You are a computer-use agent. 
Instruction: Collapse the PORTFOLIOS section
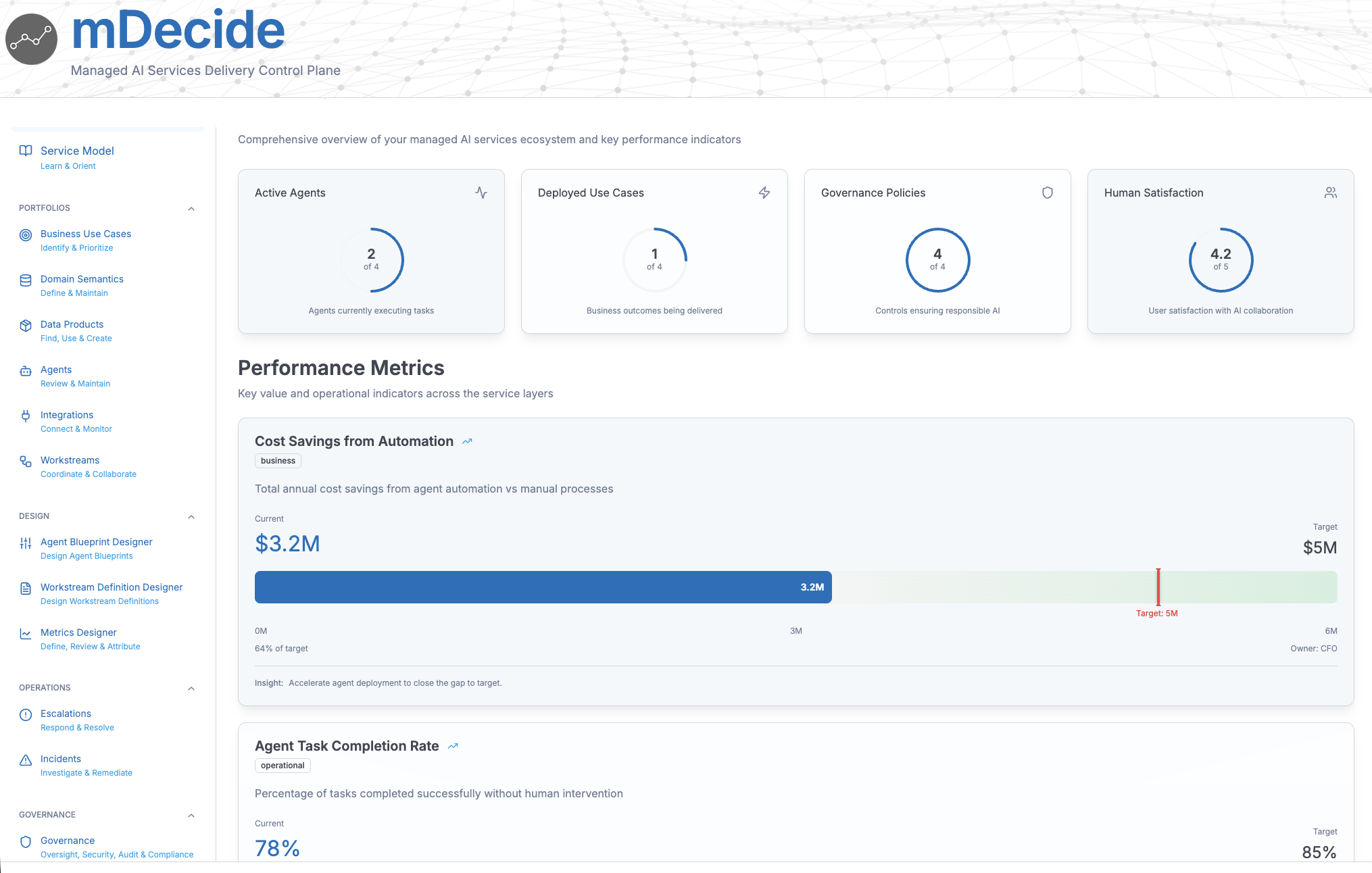(192, 209)
